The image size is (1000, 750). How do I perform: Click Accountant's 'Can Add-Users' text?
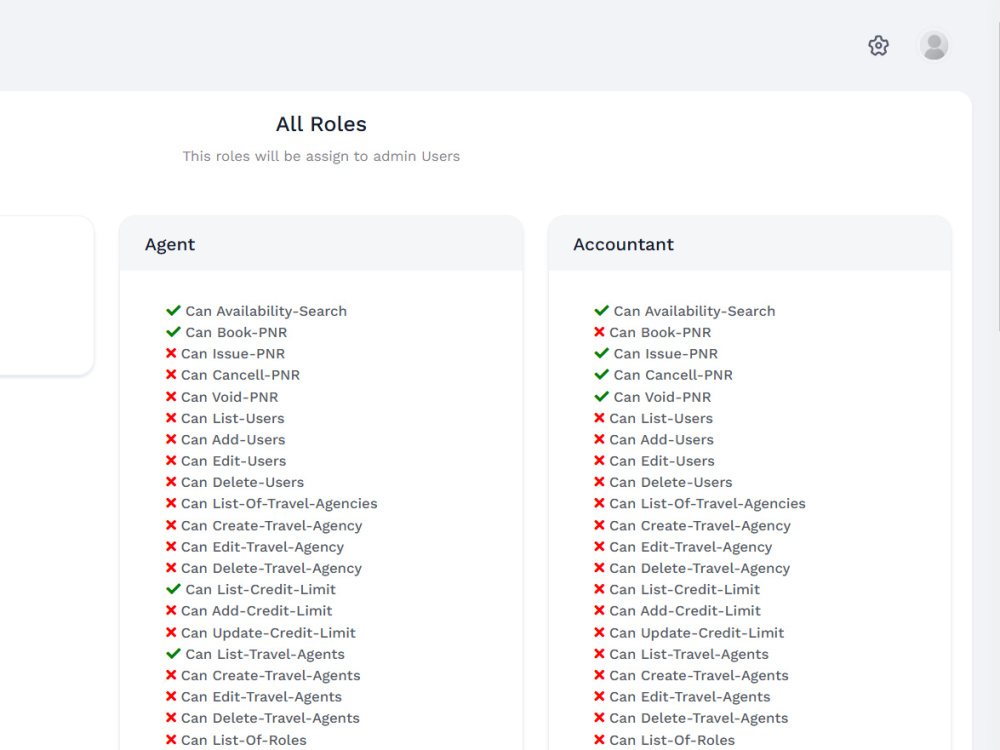click(x=661, y=439)
